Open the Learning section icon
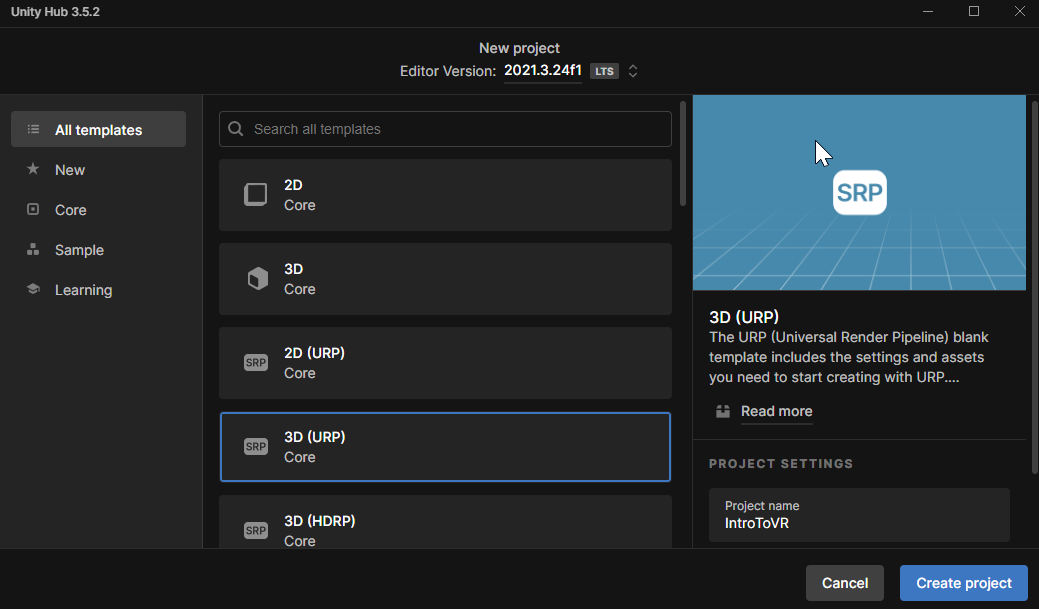The image size is (1039, 609). tap(33, 289)
